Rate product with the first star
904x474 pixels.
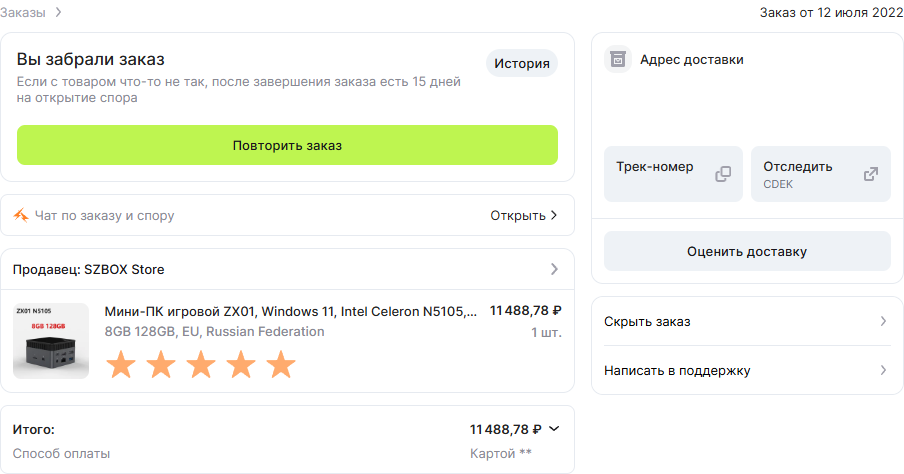point(121,364)
